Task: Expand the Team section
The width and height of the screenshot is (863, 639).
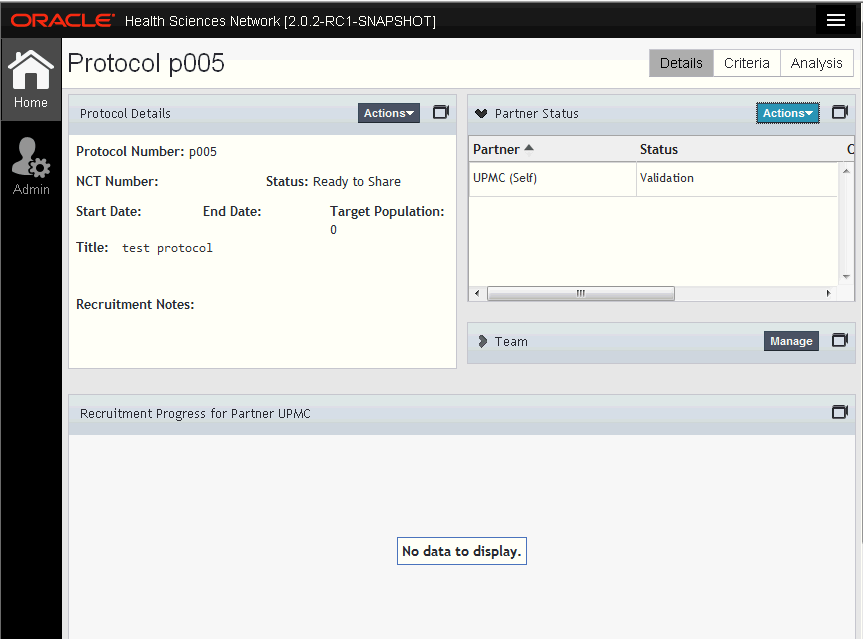Action: click(x=482, y=341)
